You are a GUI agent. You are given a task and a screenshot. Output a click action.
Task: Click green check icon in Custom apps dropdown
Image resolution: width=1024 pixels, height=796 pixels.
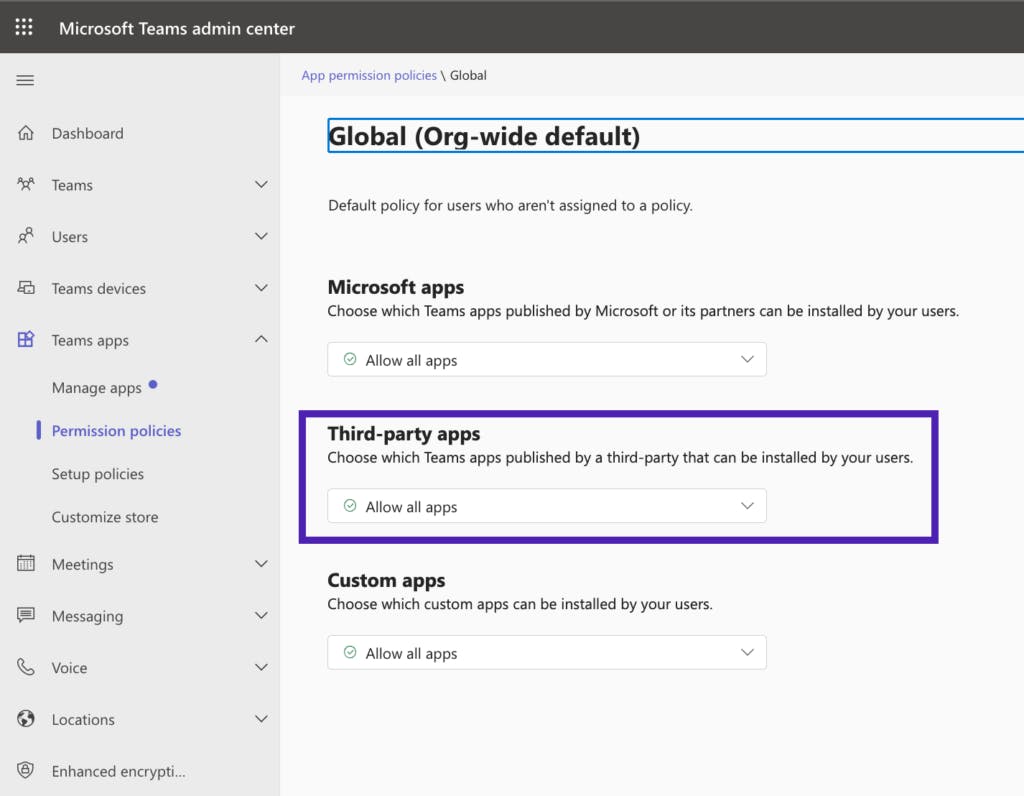(x=350, y=652)
